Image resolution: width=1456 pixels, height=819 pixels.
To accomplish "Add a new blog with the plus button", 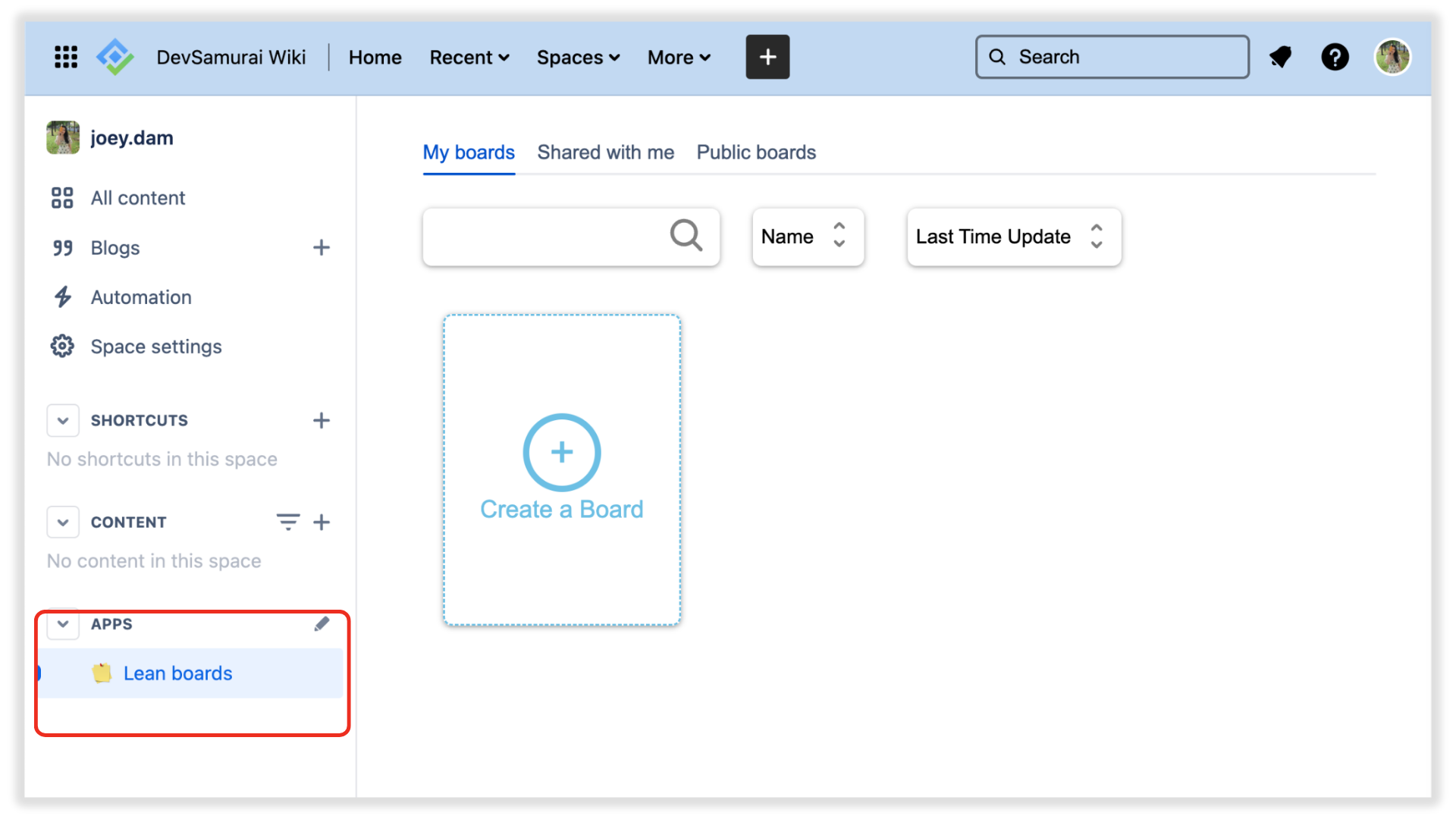I will [321, 247].
